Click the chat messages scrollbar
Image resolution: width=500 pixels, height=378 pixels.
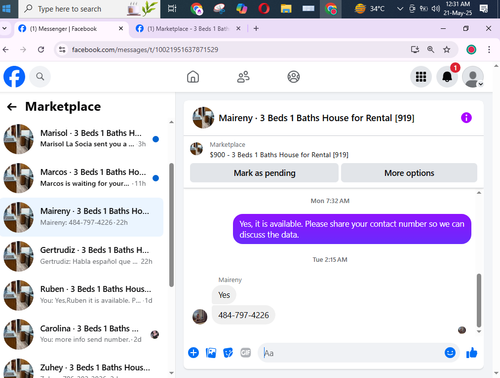479,300
